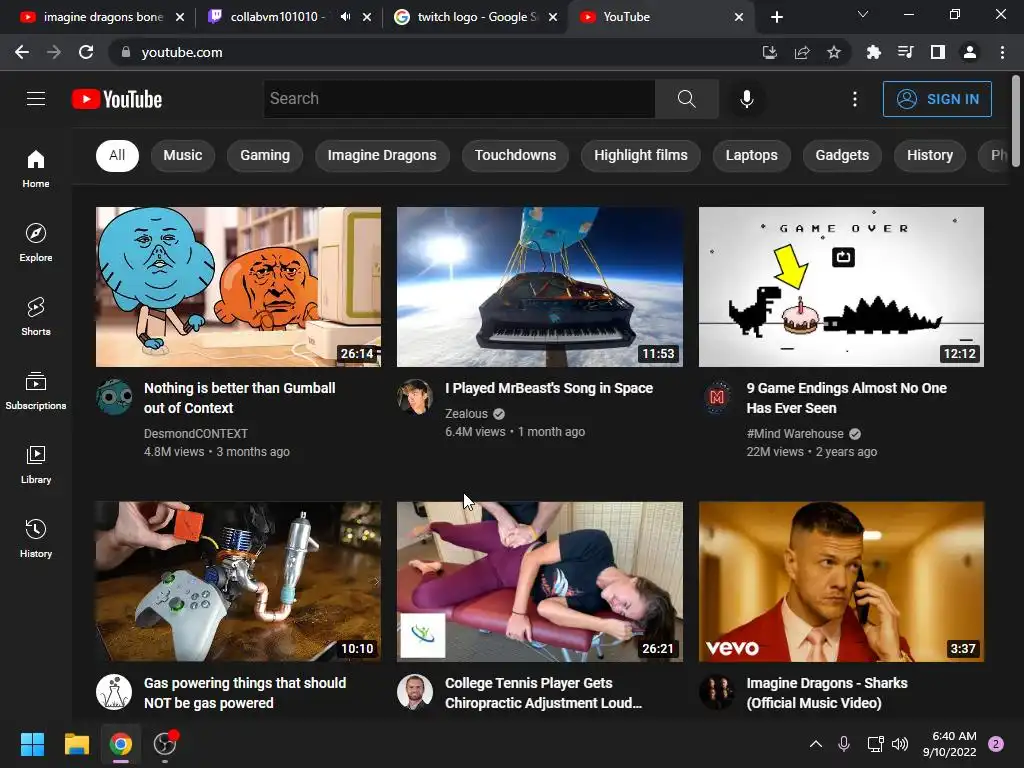This screenshot has height=768, width=1024.
Task: Click the YouTube Search input field
Action: click(459, 99)
